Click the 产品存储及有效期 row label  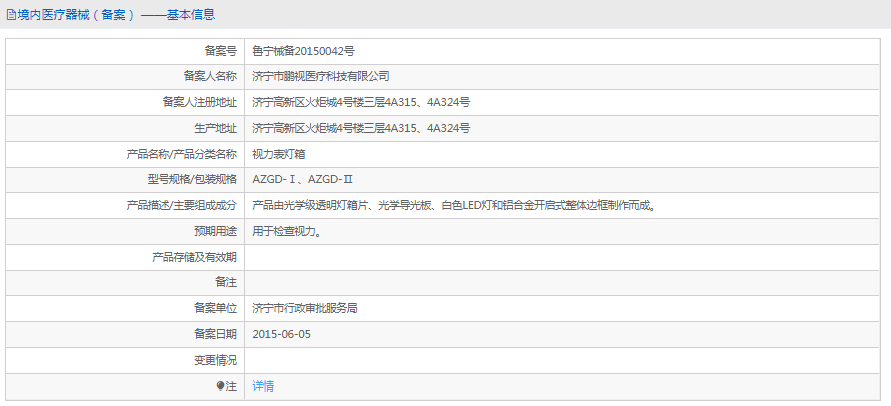194,258
